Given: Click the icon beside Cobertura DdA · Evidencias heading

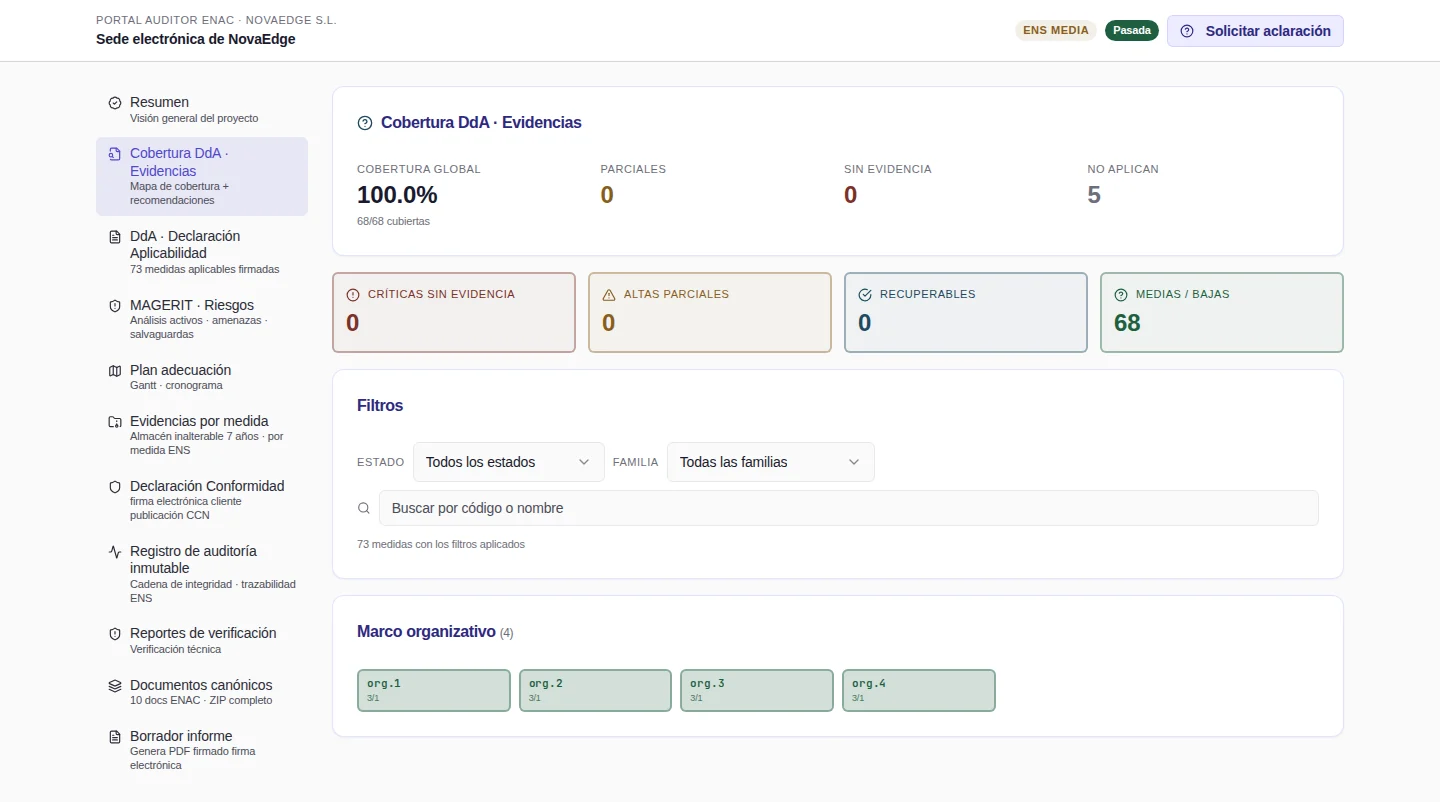Looking at the screenshot, I should (365, 123).
